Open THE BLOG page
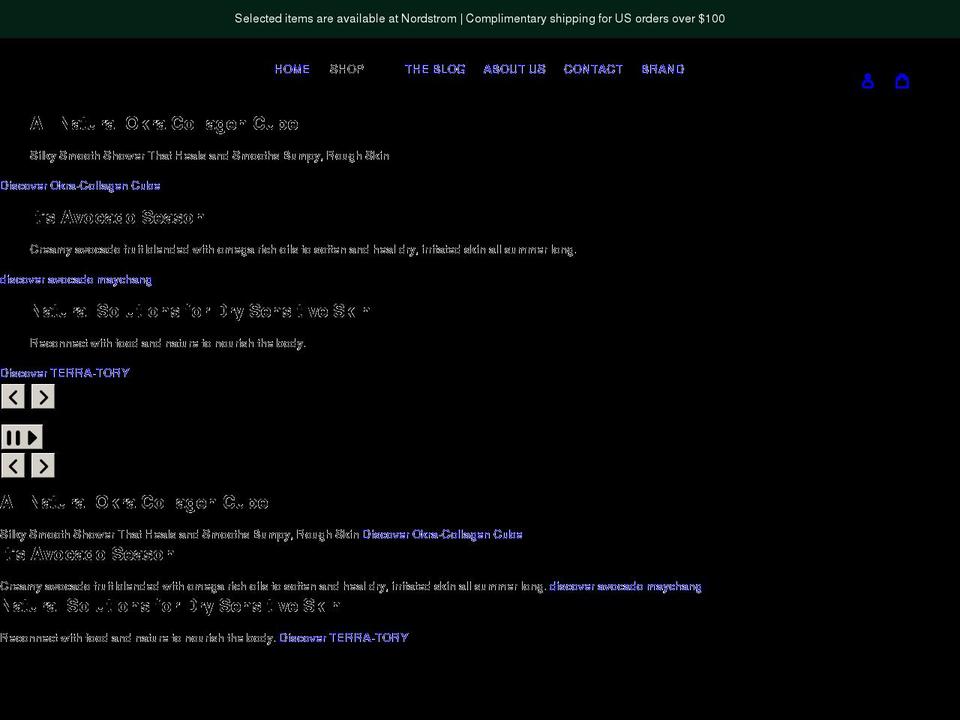This screenshot has width=960, height=720. (x=435, y=69)
